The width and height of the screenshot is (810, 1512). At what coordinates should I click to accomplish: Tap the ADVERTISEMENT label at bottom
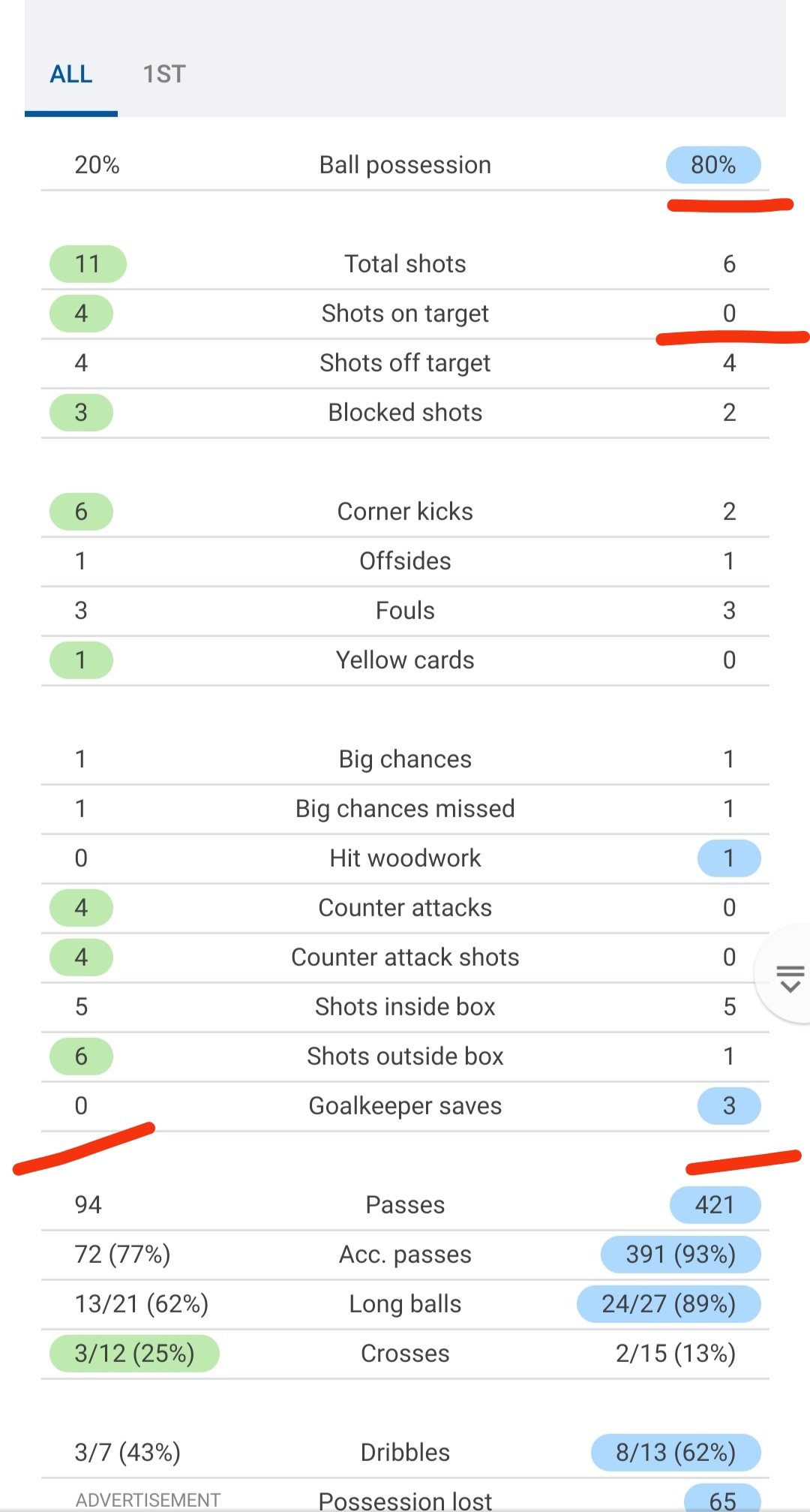(x=148, y=1500)
